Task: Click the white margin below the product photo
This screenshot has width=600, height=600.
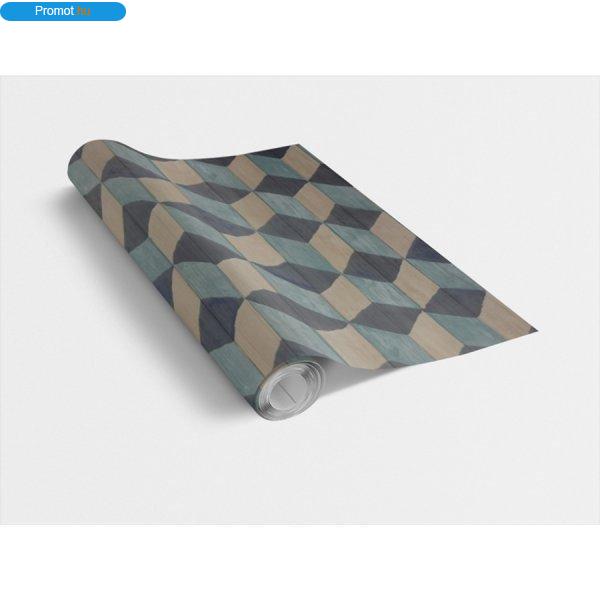Action: (x=300, y=562)
